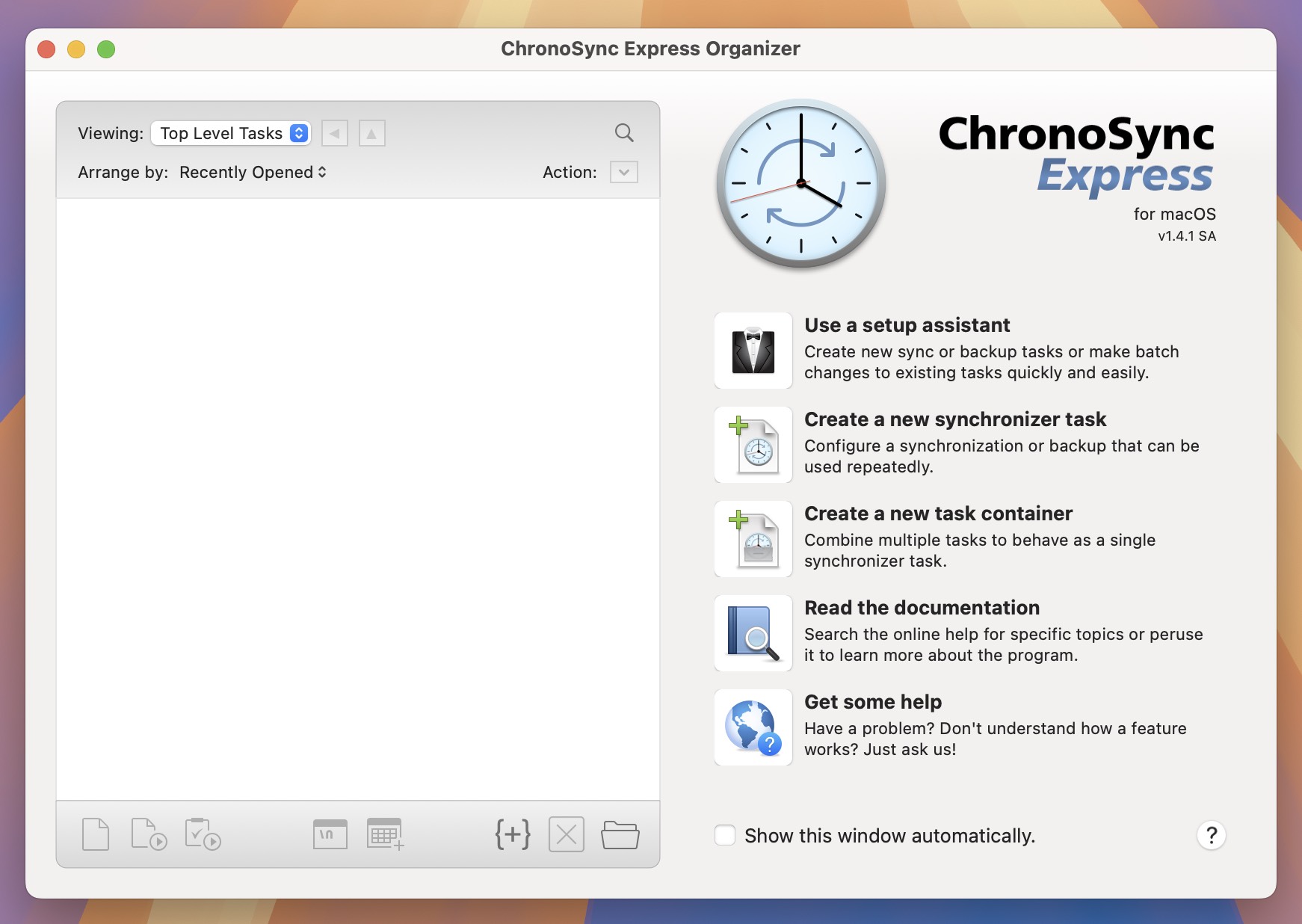Click the back navigation arrow

(x=335, y=133)
